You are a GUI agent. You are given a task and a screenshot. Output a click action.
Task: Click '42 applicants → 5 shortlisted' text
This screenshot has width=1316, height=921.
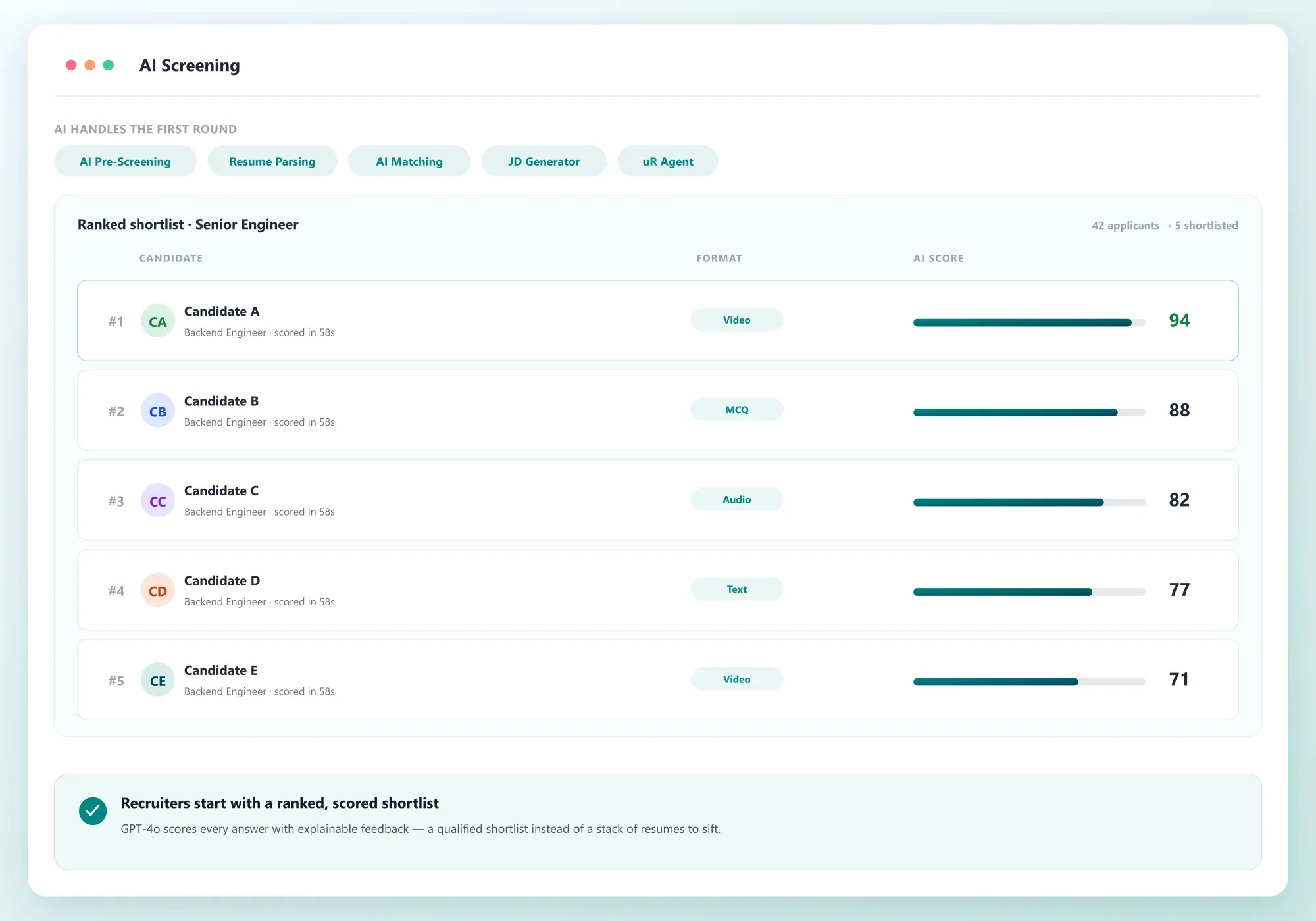[x=1165, y=225]
